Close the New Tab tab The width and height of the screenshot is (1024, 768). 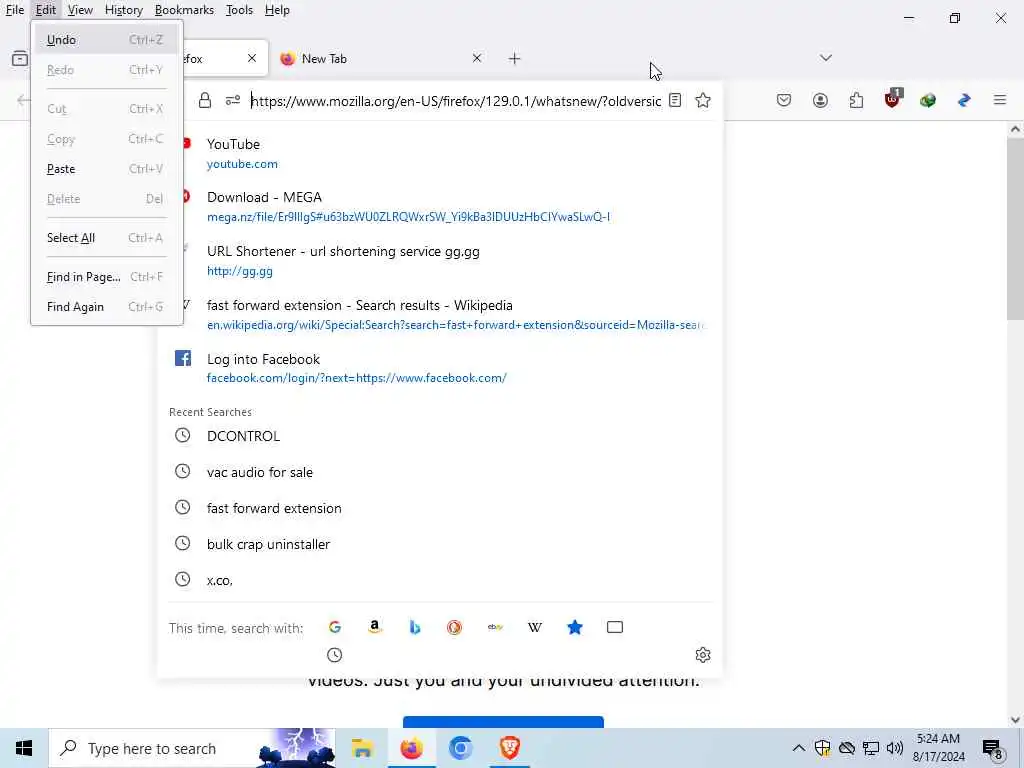[x=477, y=58]
